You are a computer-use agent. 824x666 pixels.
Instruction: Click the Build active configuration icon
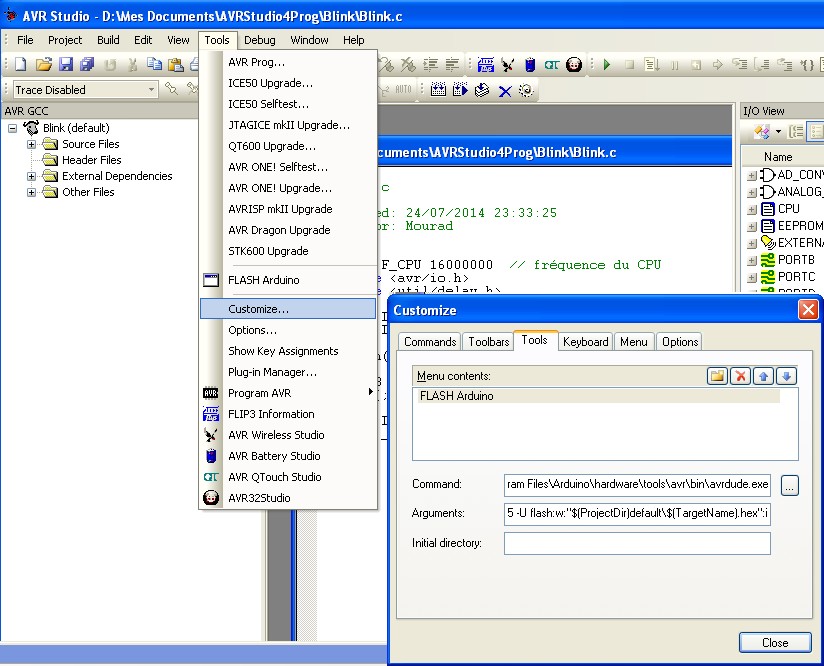coord(438,90)
